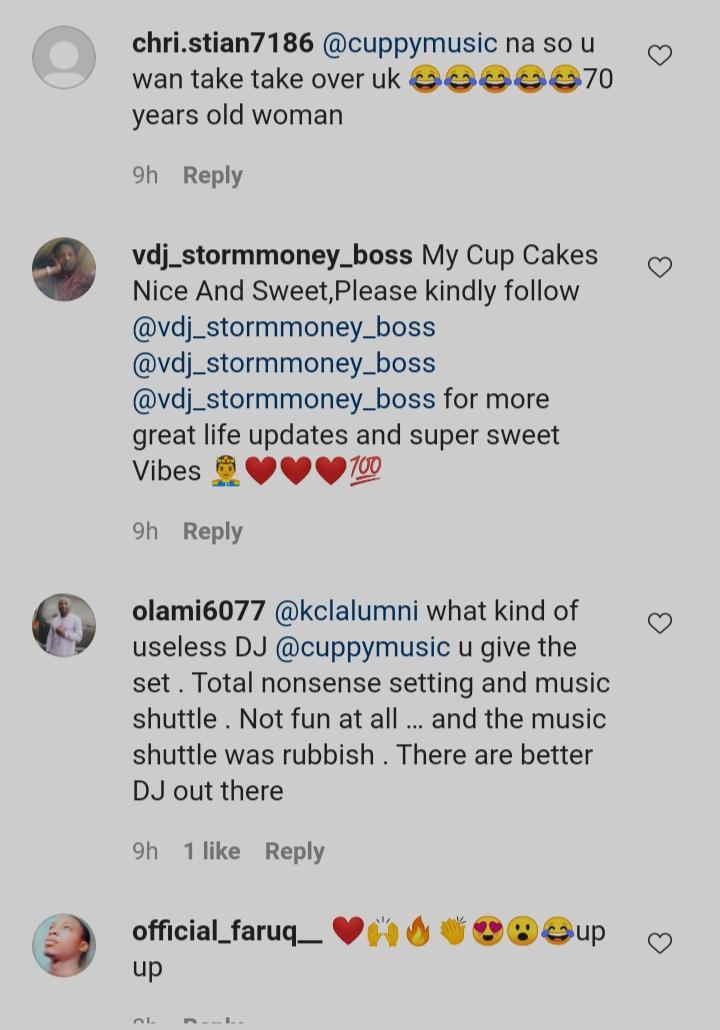Open the vdj_stormmoney_boss username in bold
Image resolution: width=720 pixels, height=1030 pixels.
272,255
